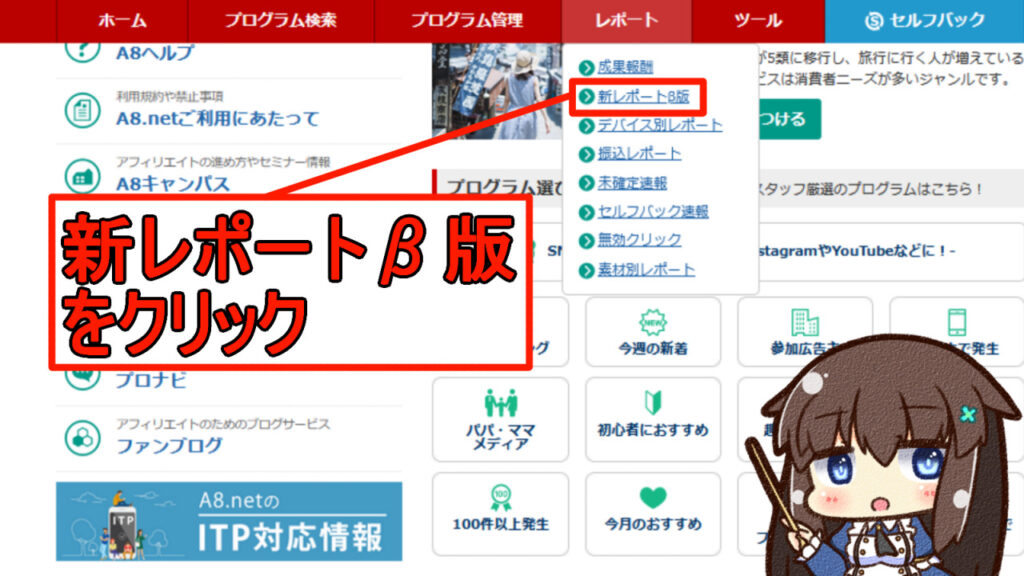Open the 初心者におすすめ category card
The image size is (1024, 576).
pyautogui.click(x=652, y=419)
